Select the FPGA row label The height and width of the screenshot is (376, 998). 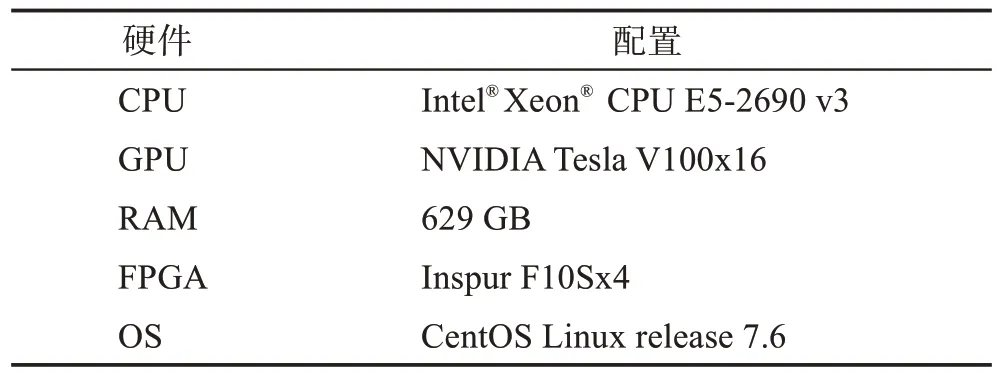162,278
